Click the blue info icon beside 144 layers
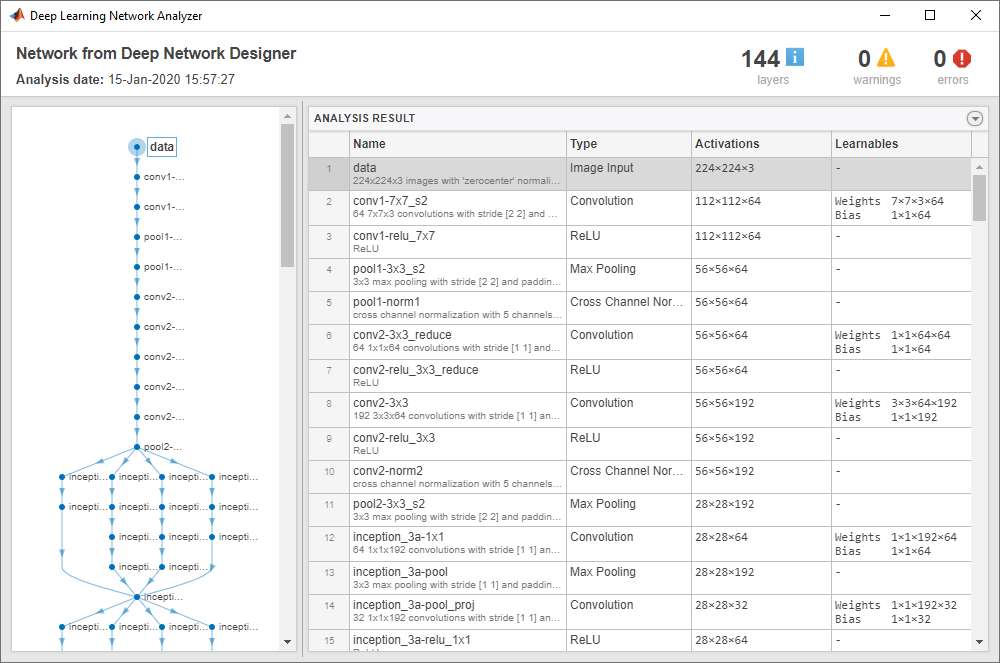This screenshot has height=663, width=1000. pyautogui.click(x=795, y=57)
